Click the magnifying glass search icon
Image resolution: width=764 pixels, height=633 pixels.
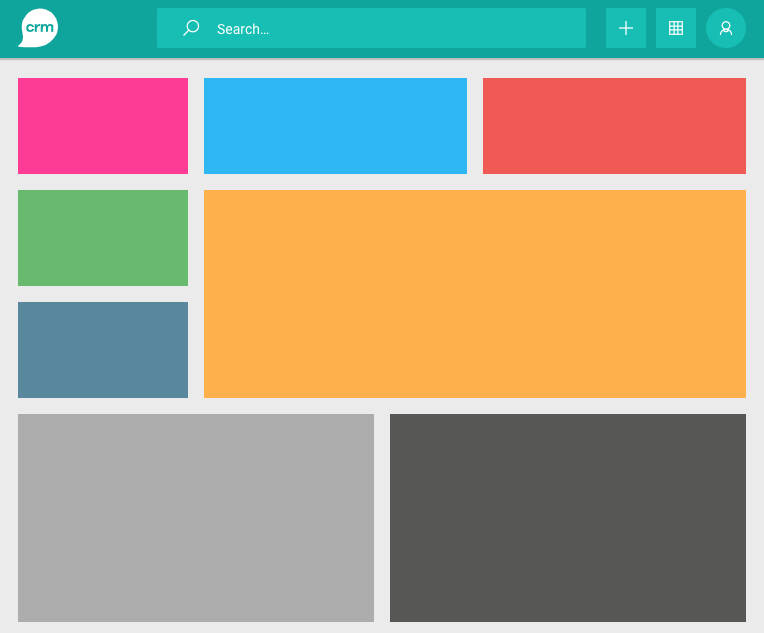click(191, 28)
